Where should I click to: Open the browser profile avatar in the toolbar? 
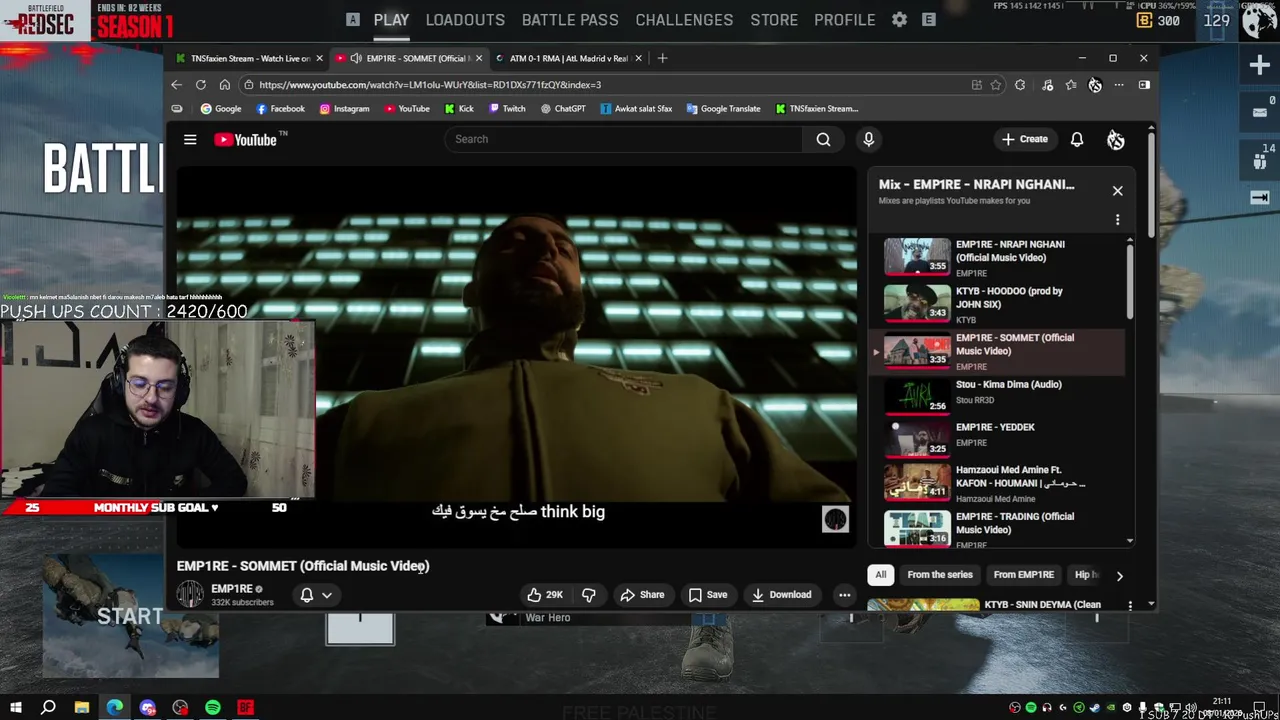click(1095, 85)
